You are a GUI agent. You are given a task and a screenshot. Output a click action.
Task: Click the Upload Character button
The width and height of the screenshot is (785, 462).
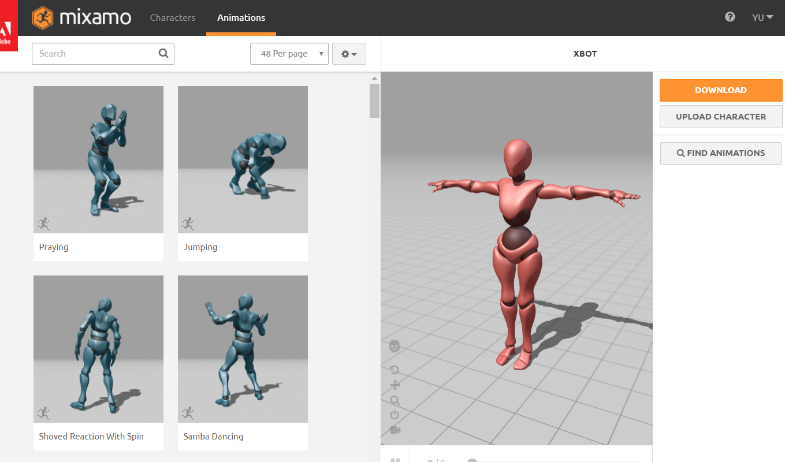coord(720,117)
